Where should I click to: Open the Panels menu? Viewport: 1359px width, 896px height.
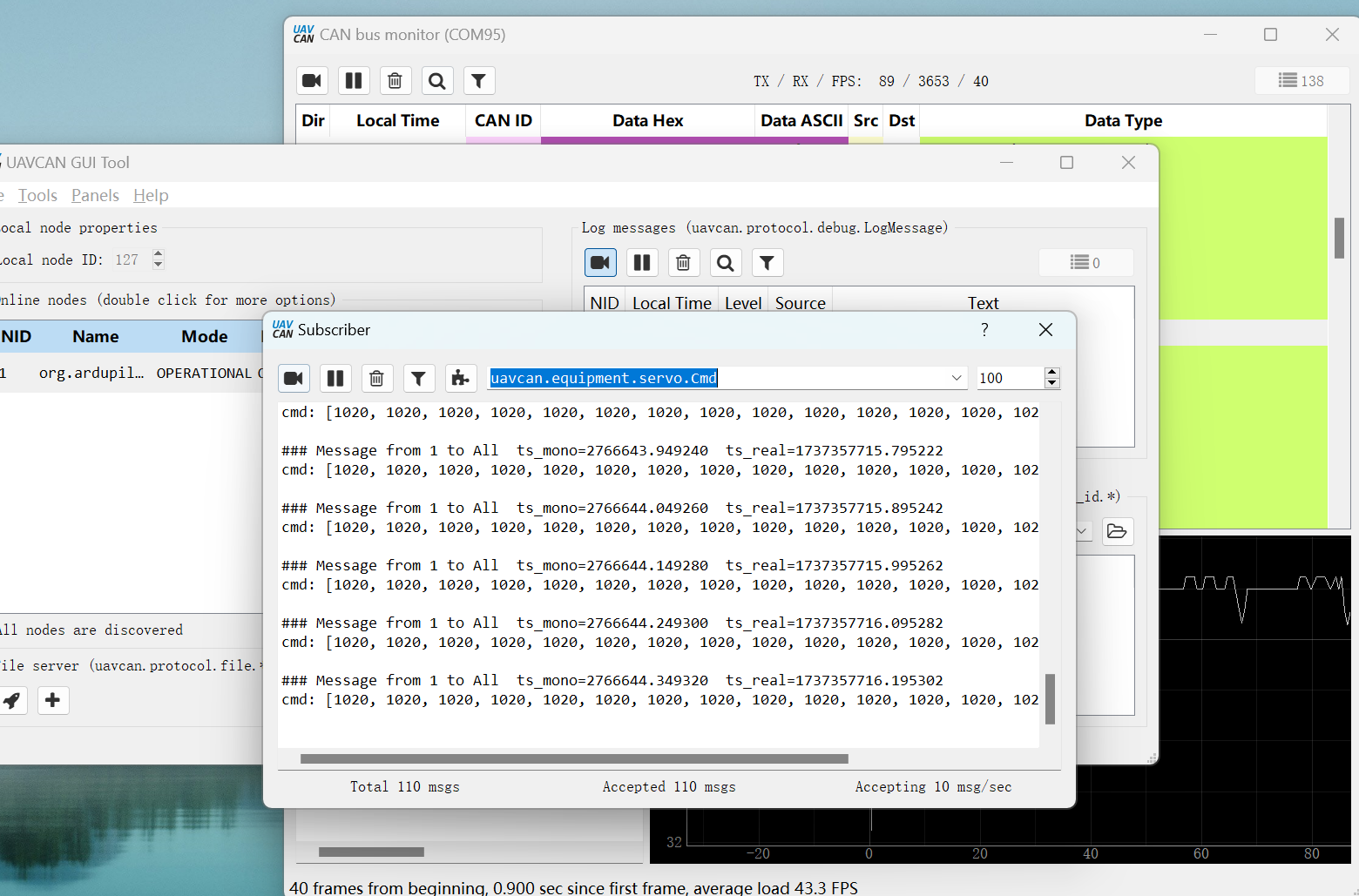pyautogui.click(x=95, y=196)
